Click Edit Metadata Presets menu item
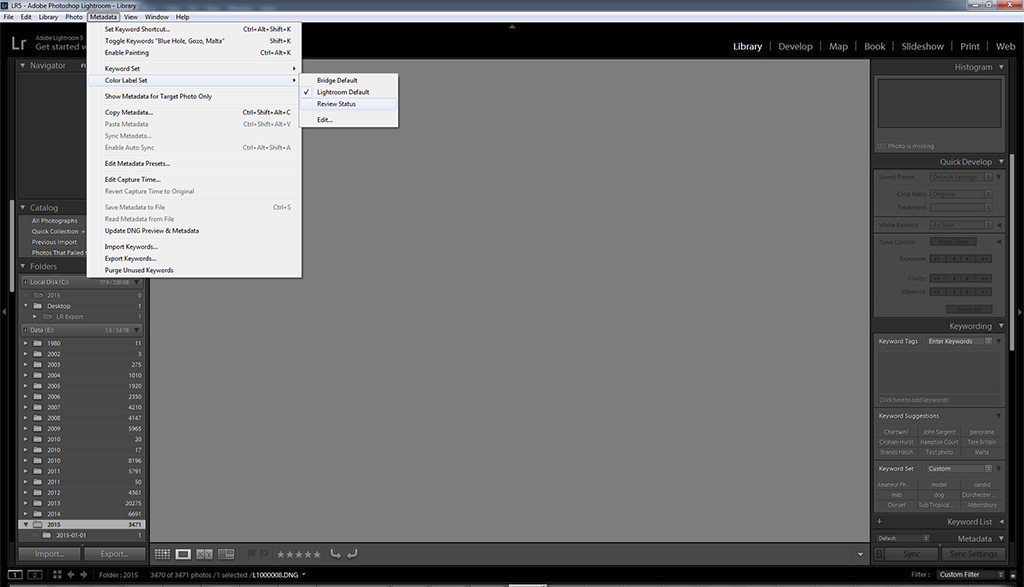This screenshot has width=1024, height=587. point(137,163)
